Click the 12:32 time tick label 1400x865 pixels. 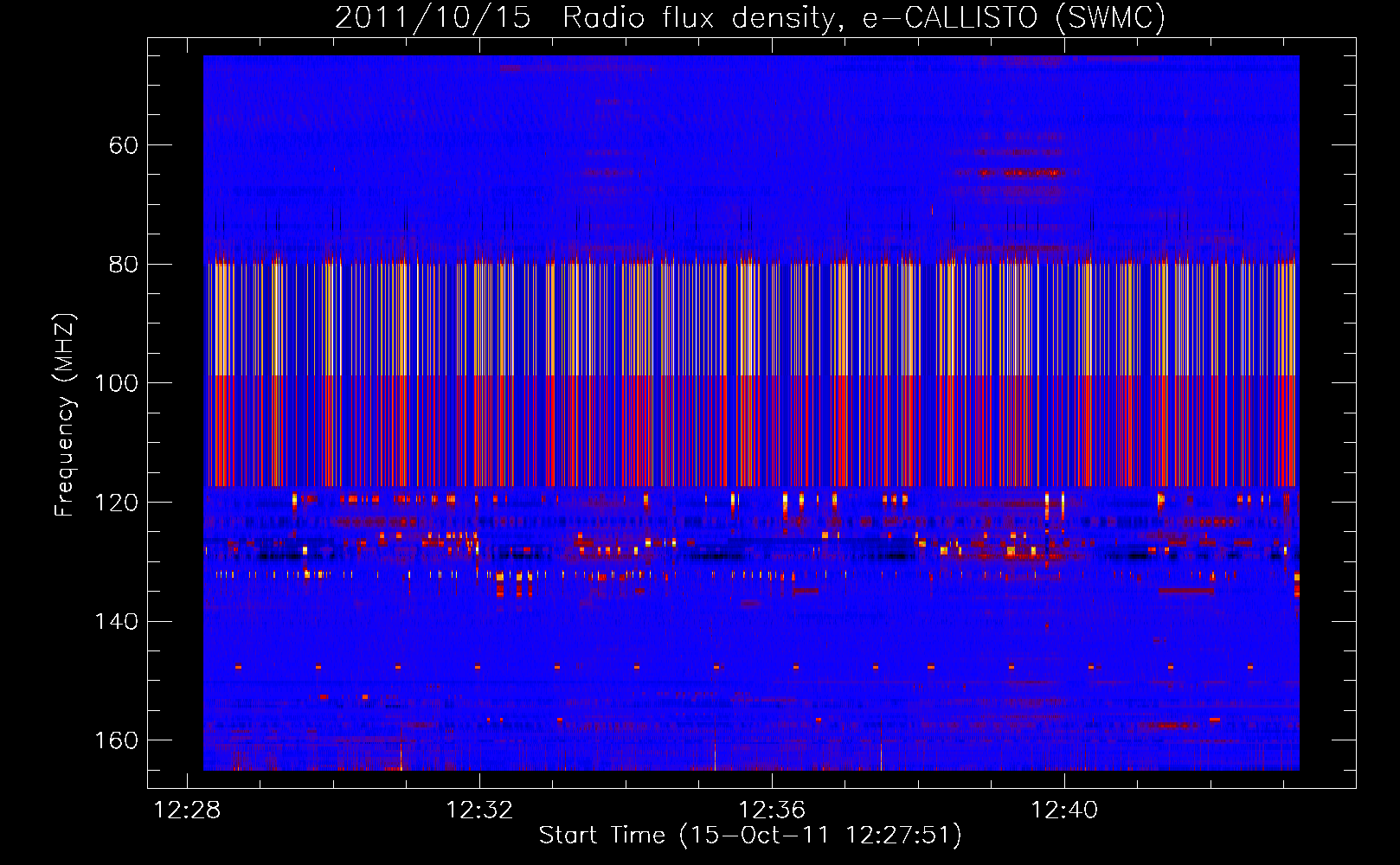(x=479, y=810)
